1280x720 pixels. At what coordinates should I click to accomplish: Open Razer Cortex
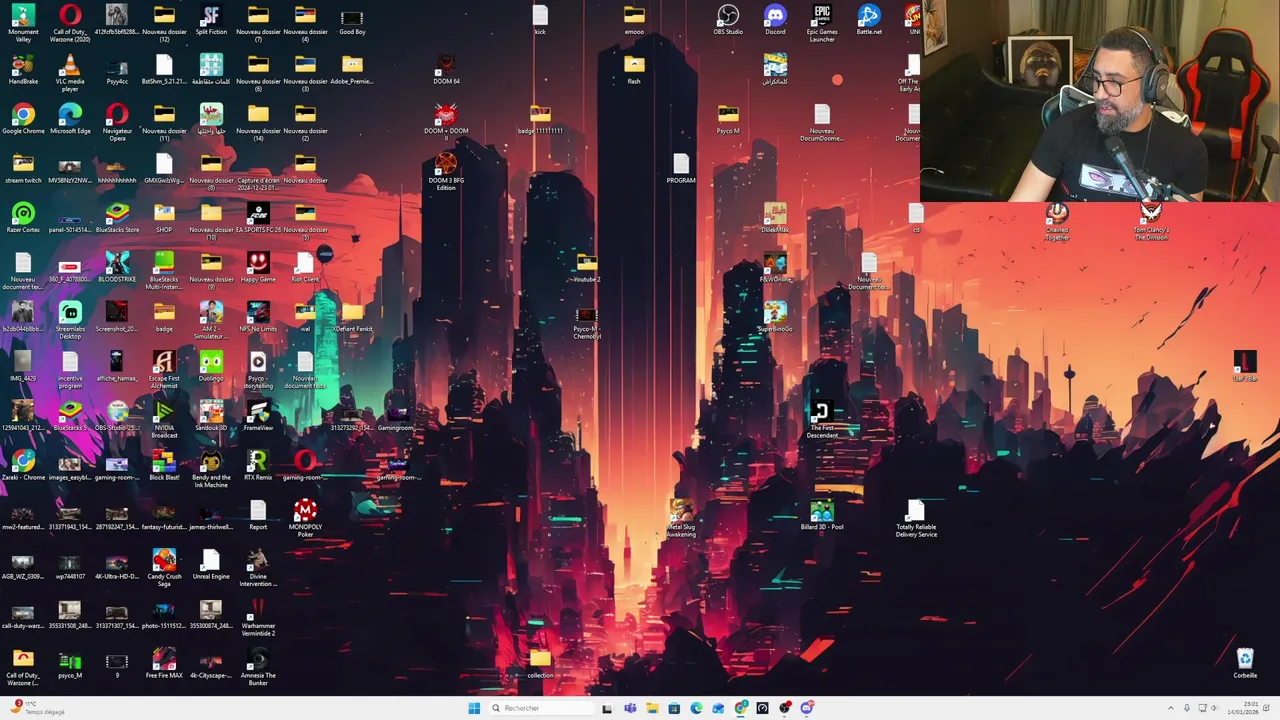23,218
